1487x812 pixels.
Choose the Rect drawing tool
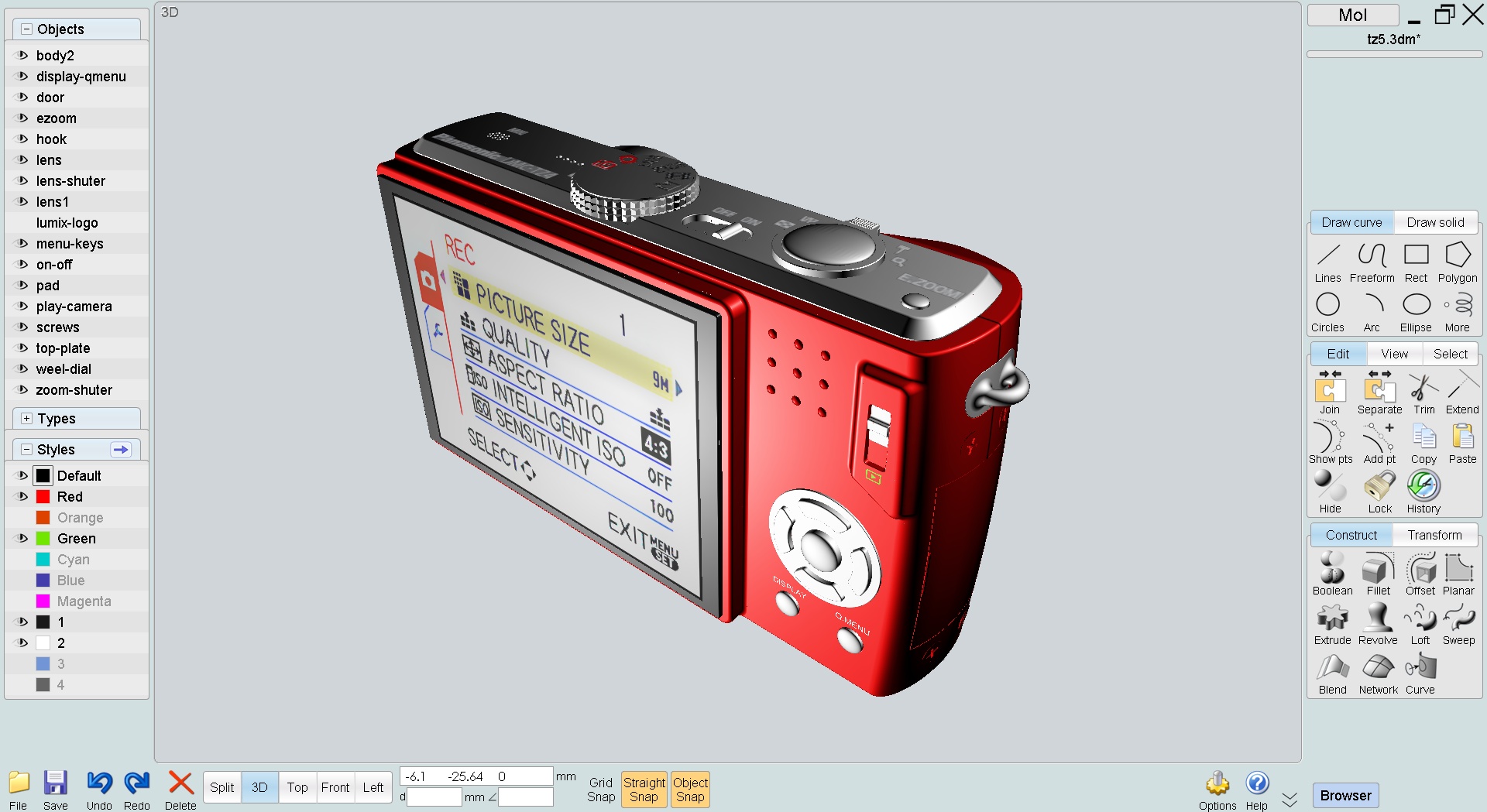1416,262
